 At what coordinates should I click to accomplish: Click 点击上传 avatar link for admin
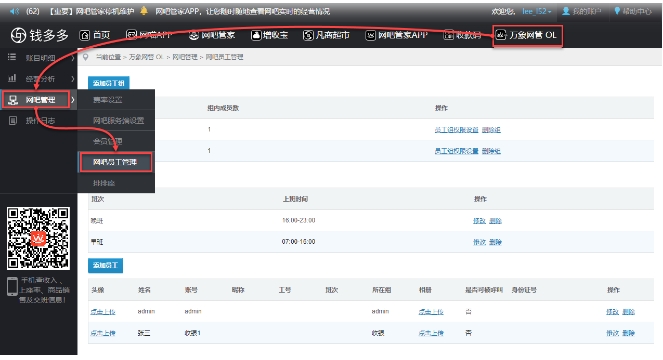click(103, 312)
